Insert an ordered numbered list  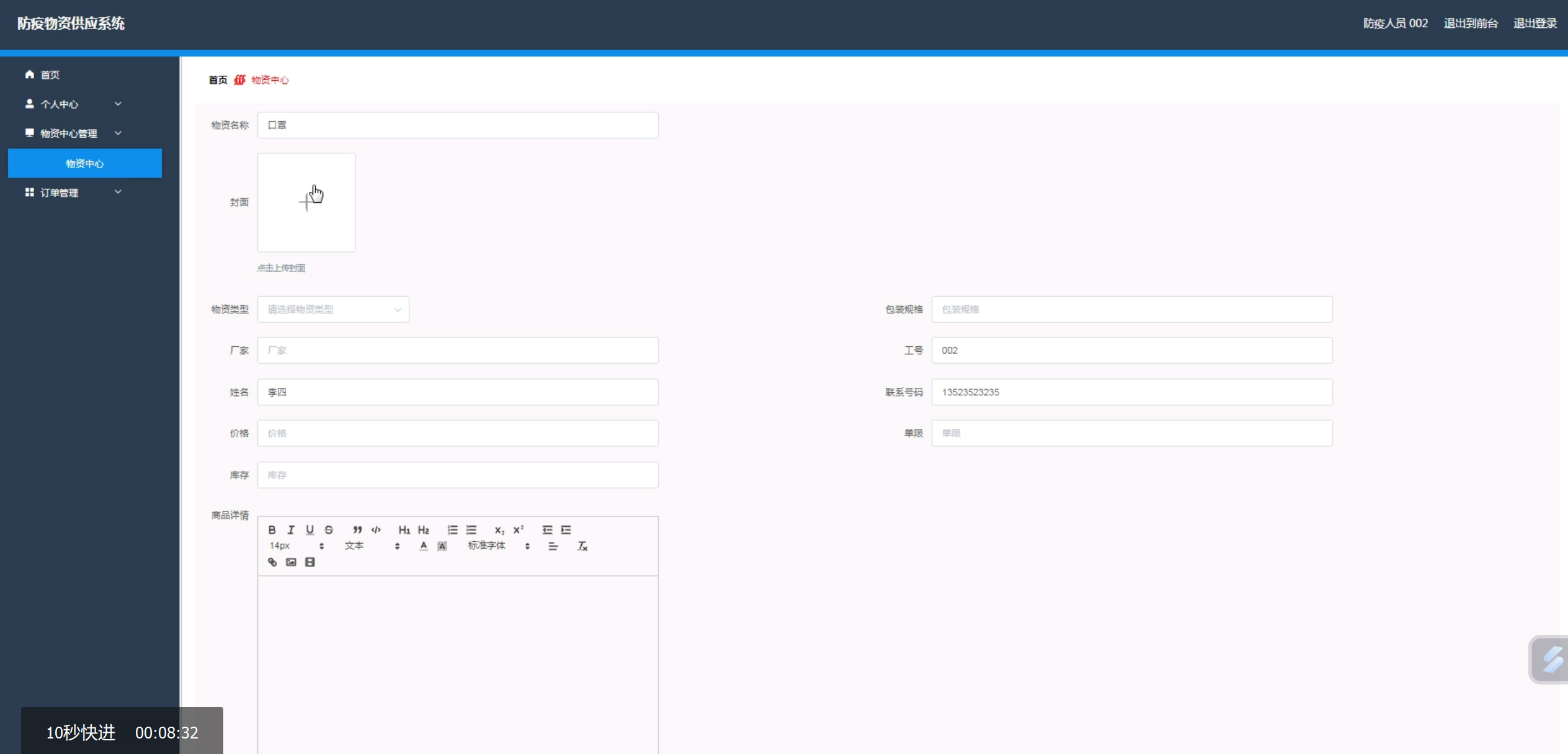[452, 529]
